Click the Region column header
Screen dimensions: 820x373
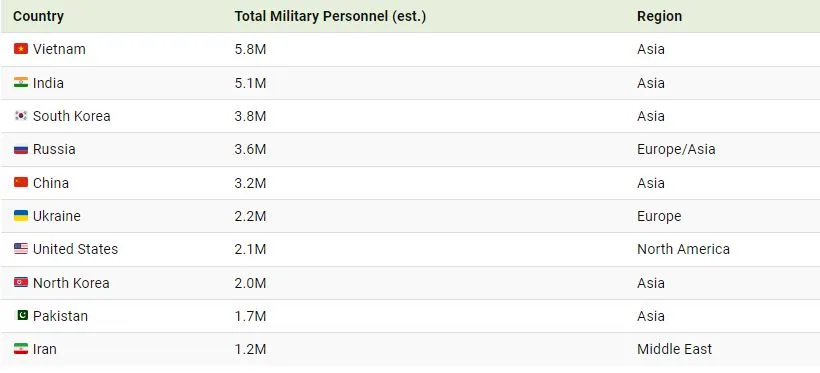(x=659, y=16)
